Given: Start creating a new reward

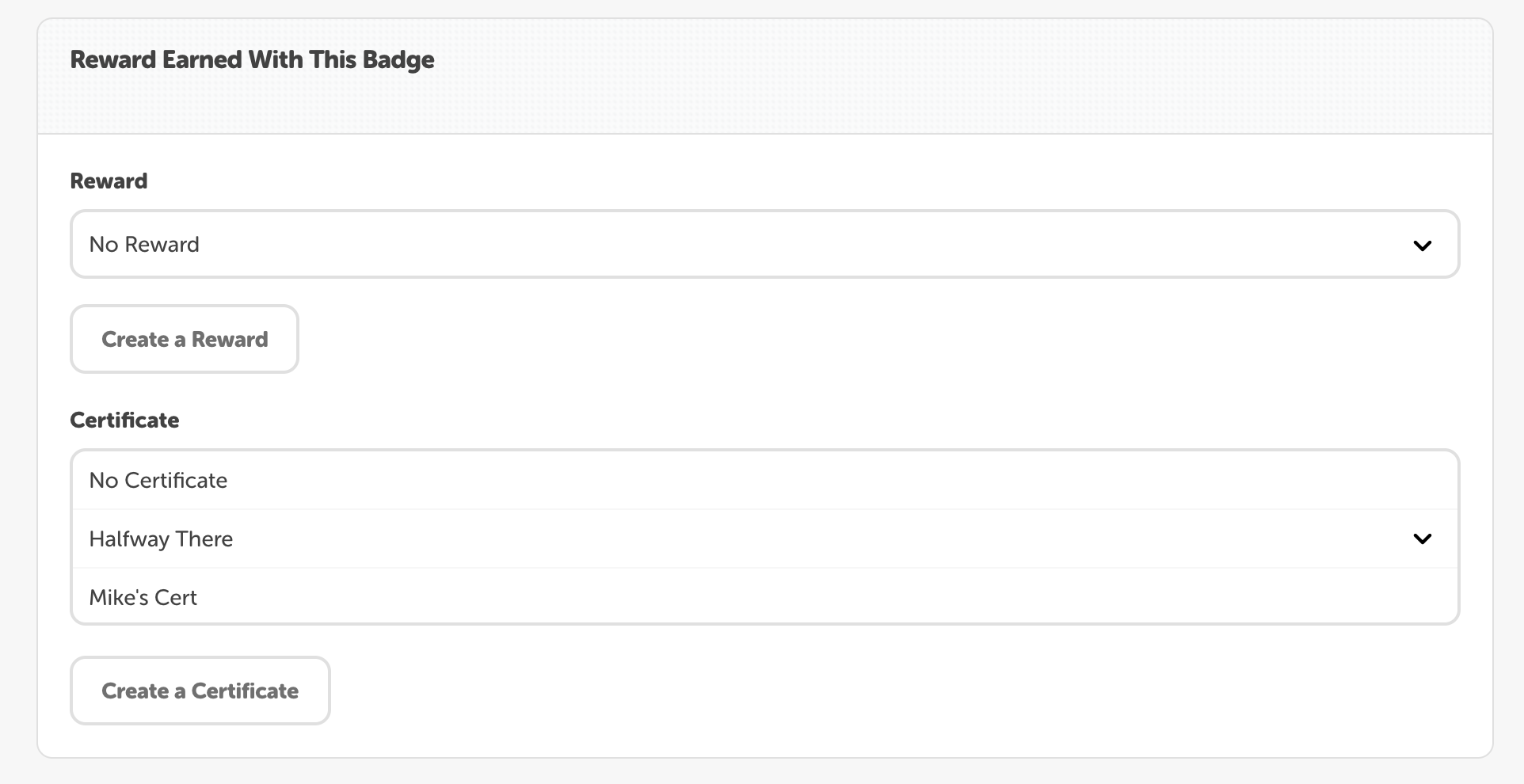Looking at the screenshot, I should [x=184, y=339].
